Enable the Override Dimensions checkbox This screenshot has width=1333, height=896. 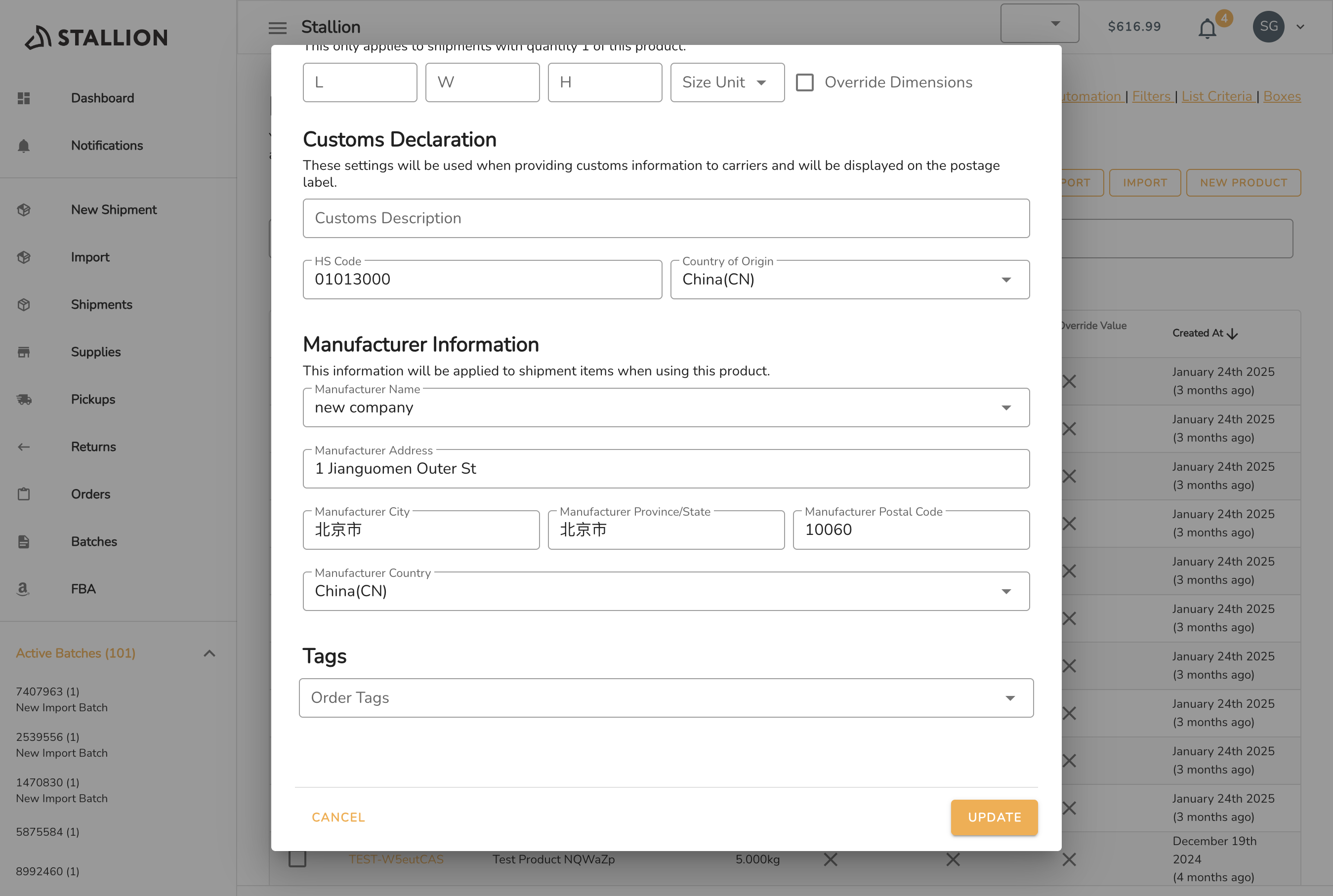(x=804, y=82)
